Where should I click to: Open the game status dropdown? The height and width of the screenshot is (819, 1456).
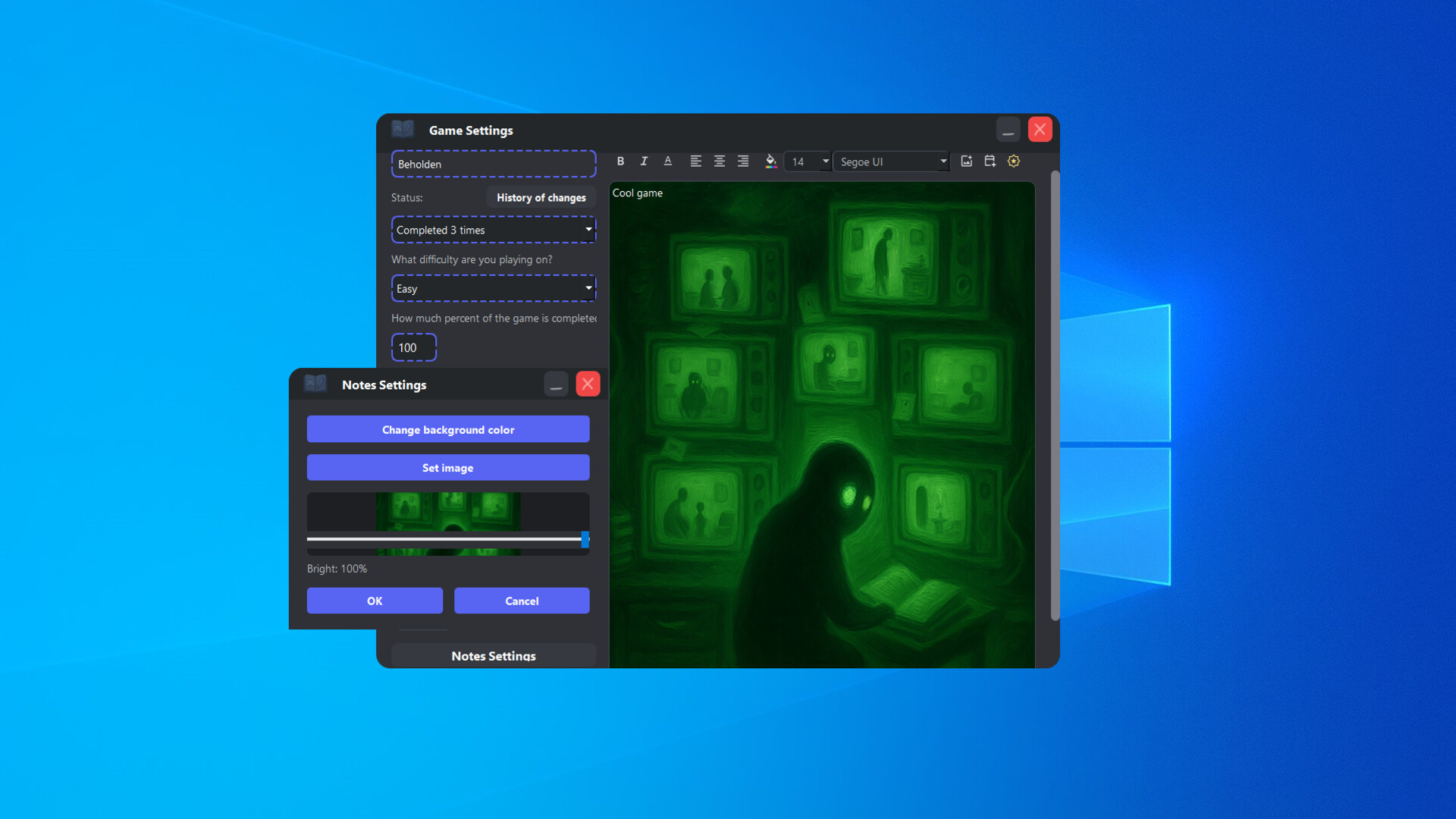coord(493,230)
